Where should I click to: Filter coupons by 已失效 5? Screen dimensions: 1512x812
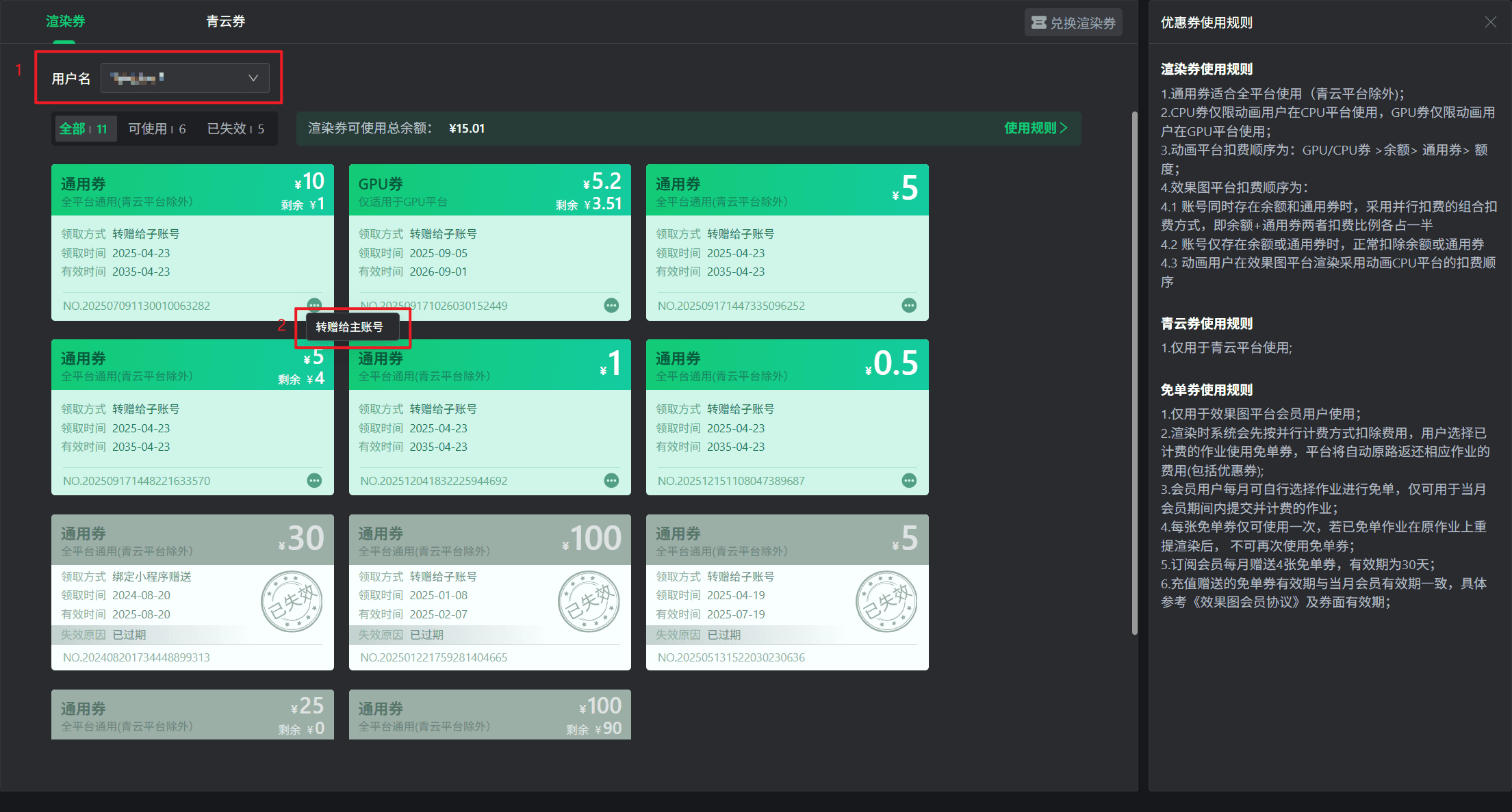tap(235, 129)
